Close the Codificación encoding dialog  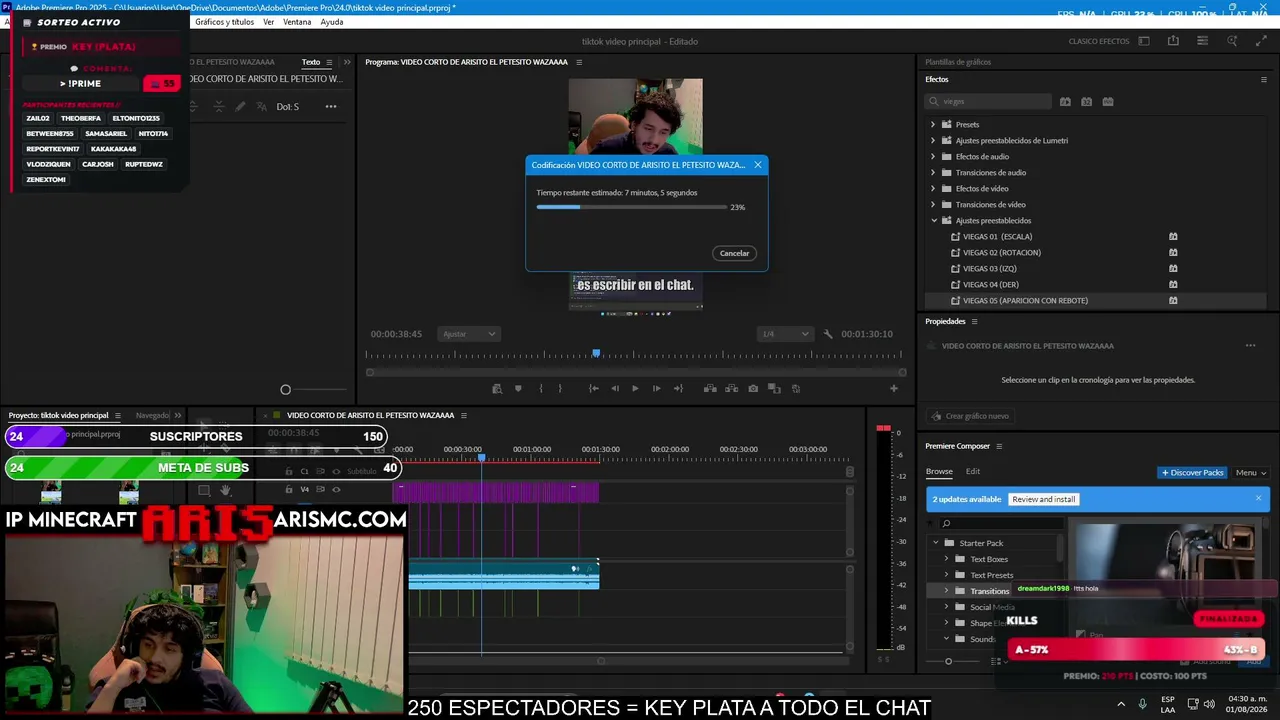tap(758, 165)
